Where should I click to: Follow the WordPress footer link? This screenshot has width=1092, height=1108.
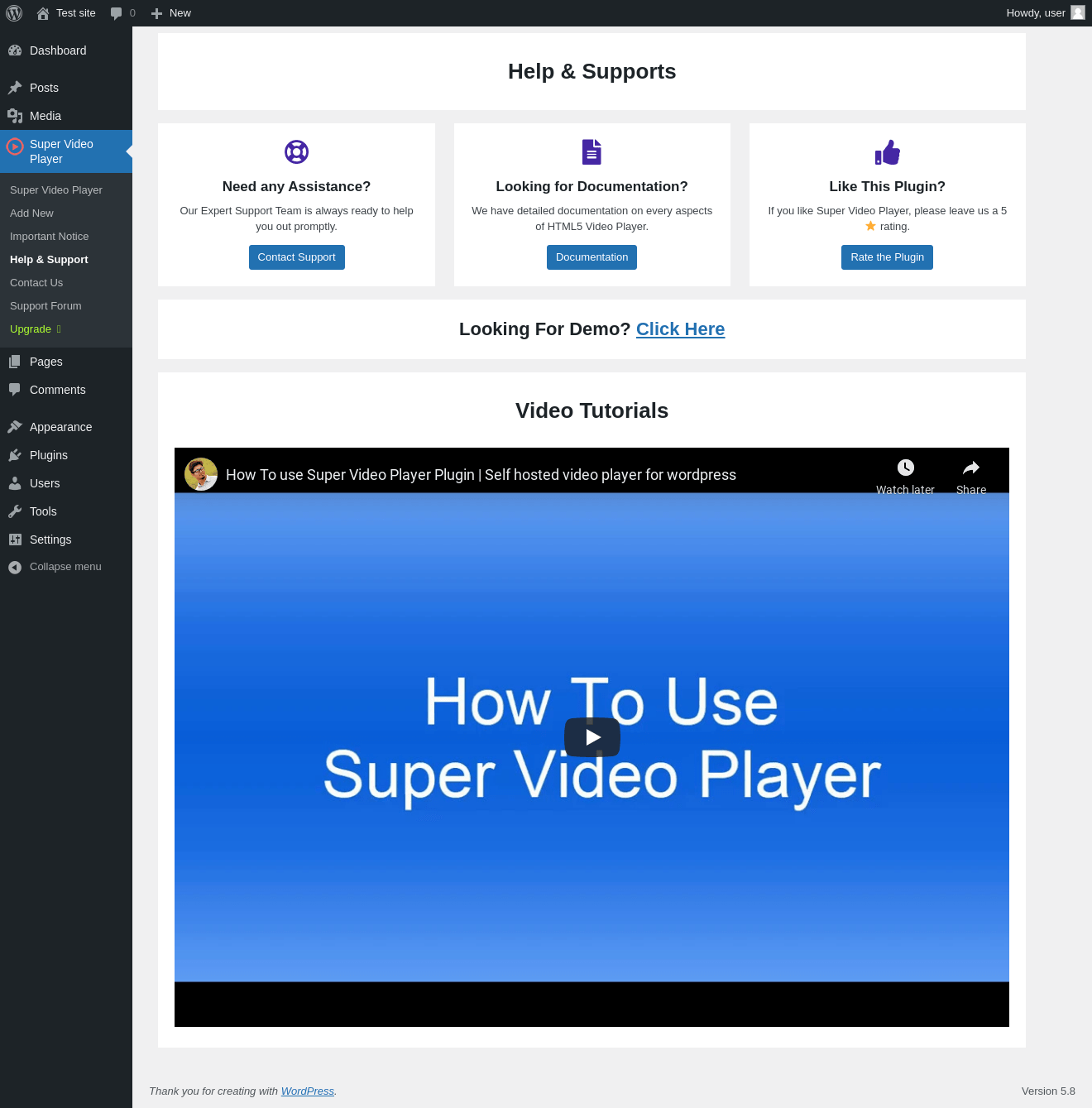click(x=308, y=1091)
